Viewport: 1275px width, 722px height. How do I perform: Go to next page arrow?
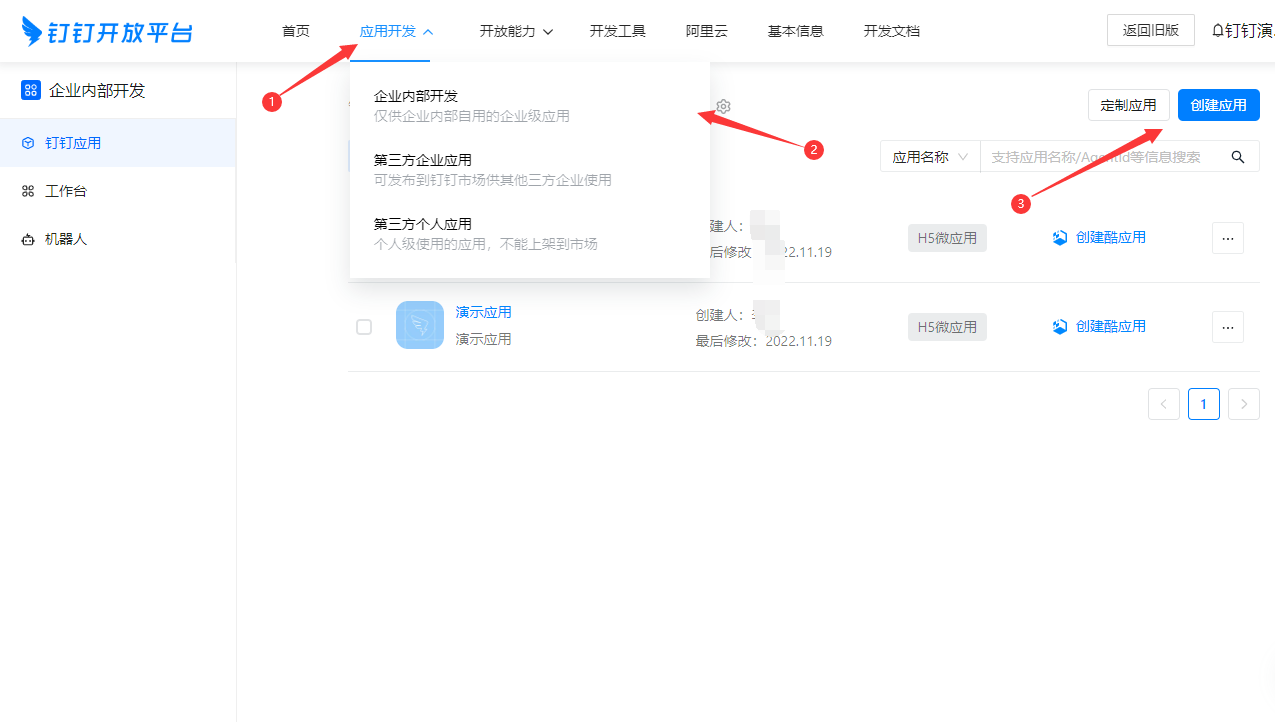1243,404
